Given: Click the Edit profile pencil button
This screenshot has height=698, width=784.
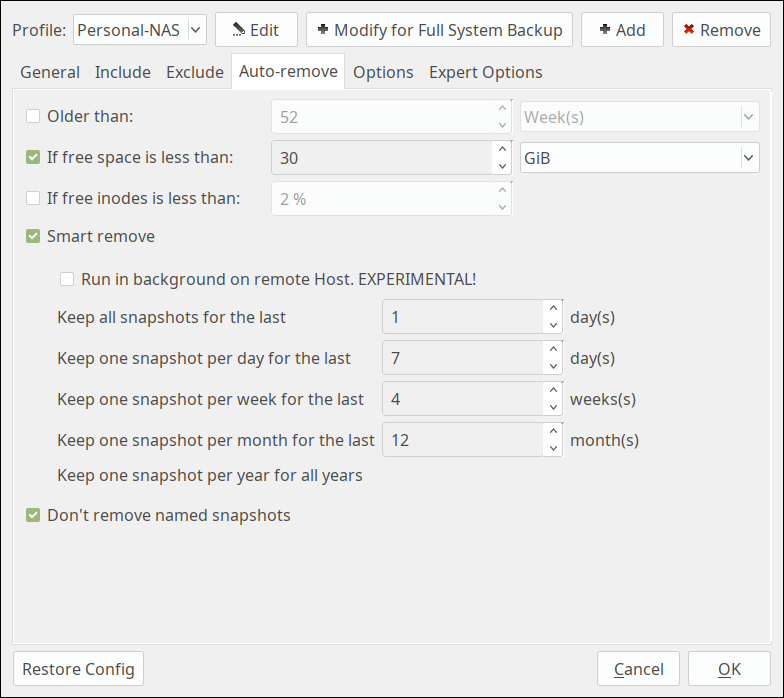Looking at the screenshot, I should tap(256, 30).
